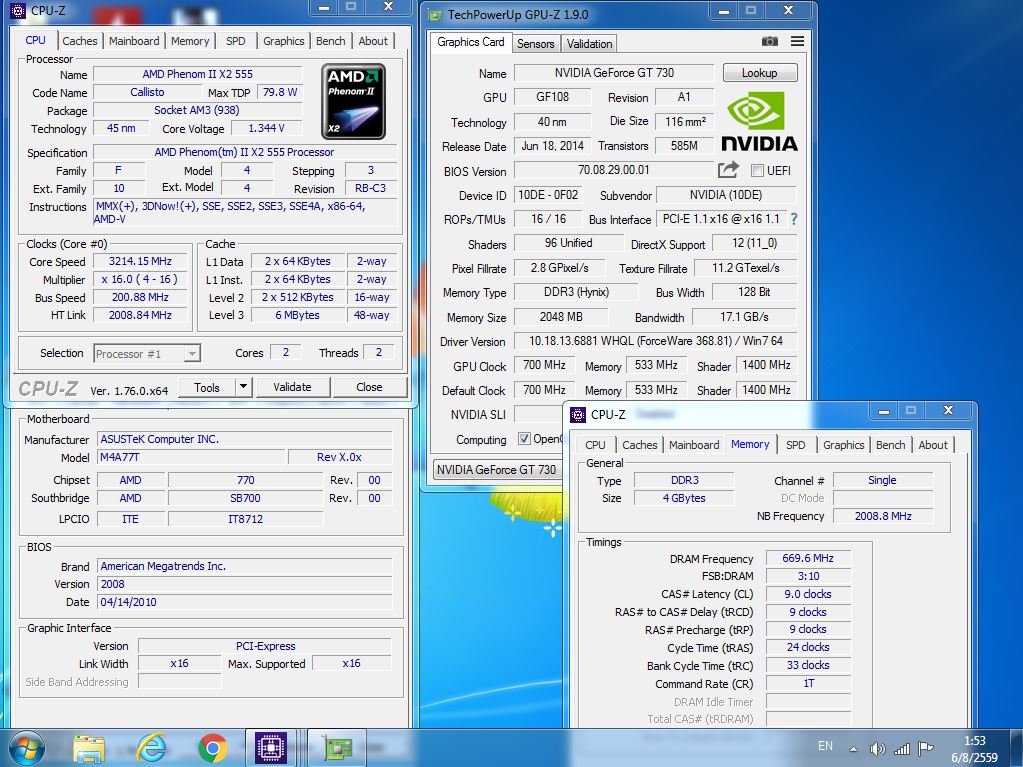
Task: Click the BIOS export share icon
Action: 728,170
